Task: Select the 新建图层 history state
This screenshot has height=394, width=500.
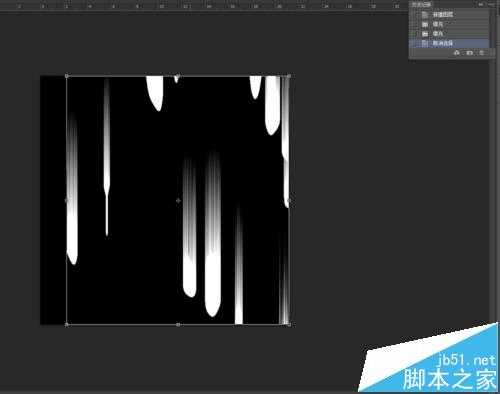Action: 449,15
